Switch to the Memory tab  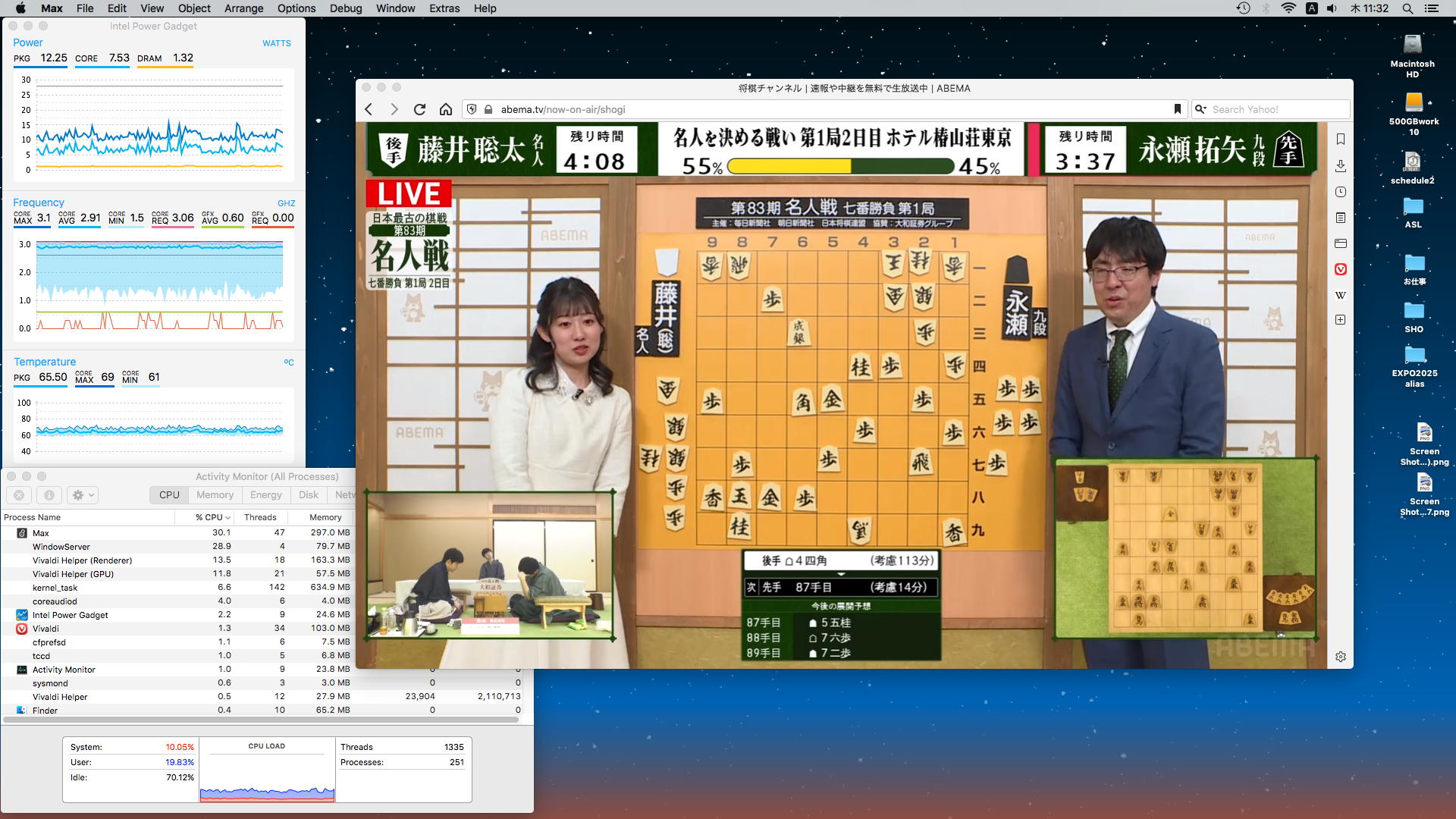[x=215, y=494]
